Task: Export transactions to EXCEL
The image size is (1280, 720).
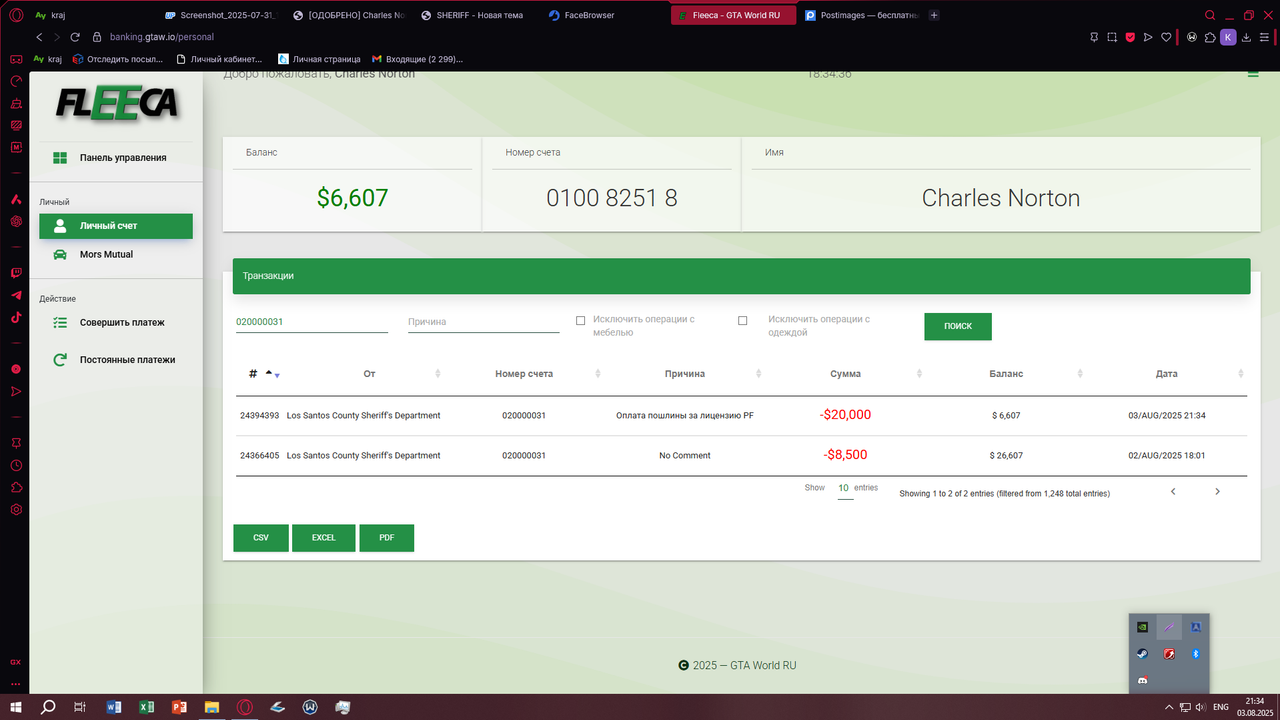Action: pos(324,538)
